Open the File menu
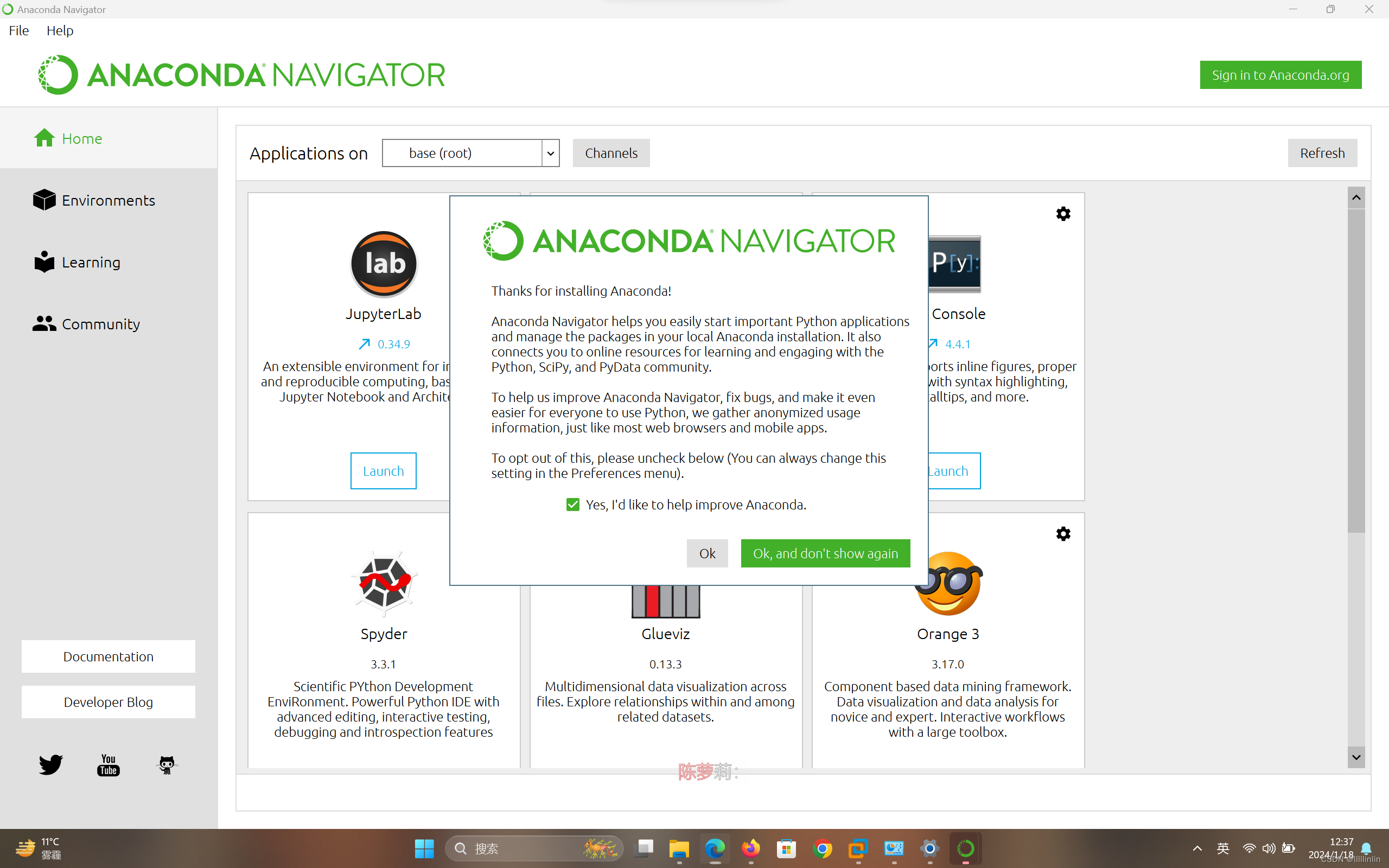This screenshot has width=1389, height=868. coord(18,30)
